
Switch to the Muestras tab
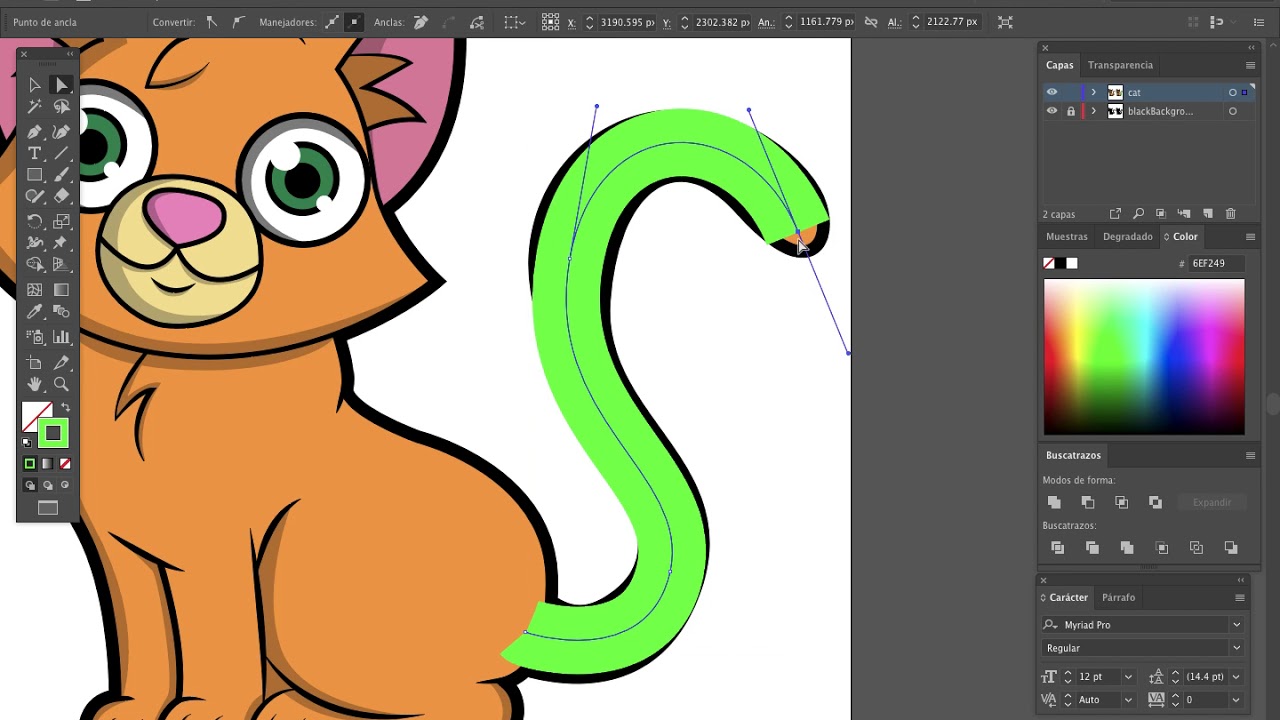1066,237
